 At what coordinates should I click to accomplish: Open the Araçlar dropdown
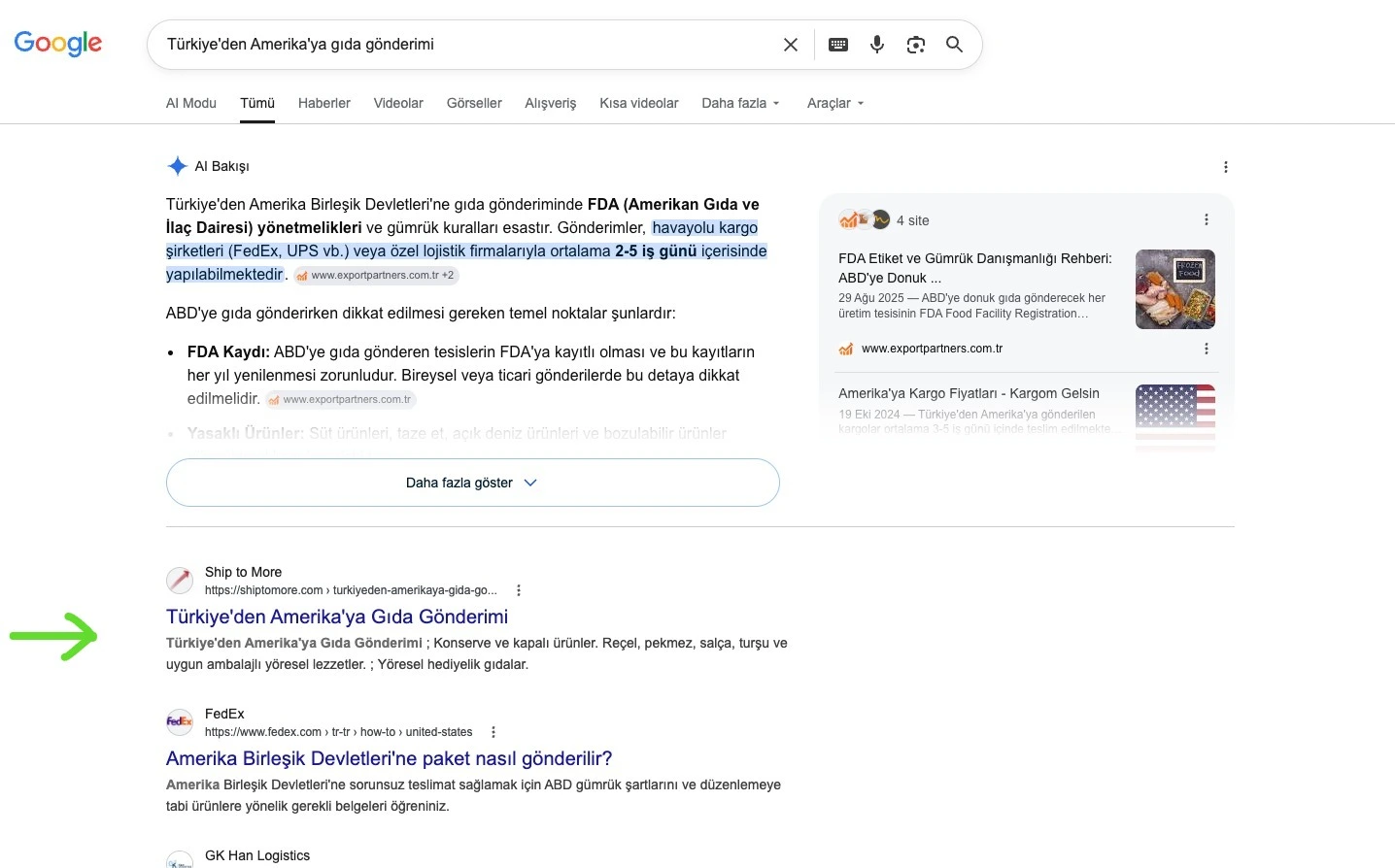click(x=835, y=103)
